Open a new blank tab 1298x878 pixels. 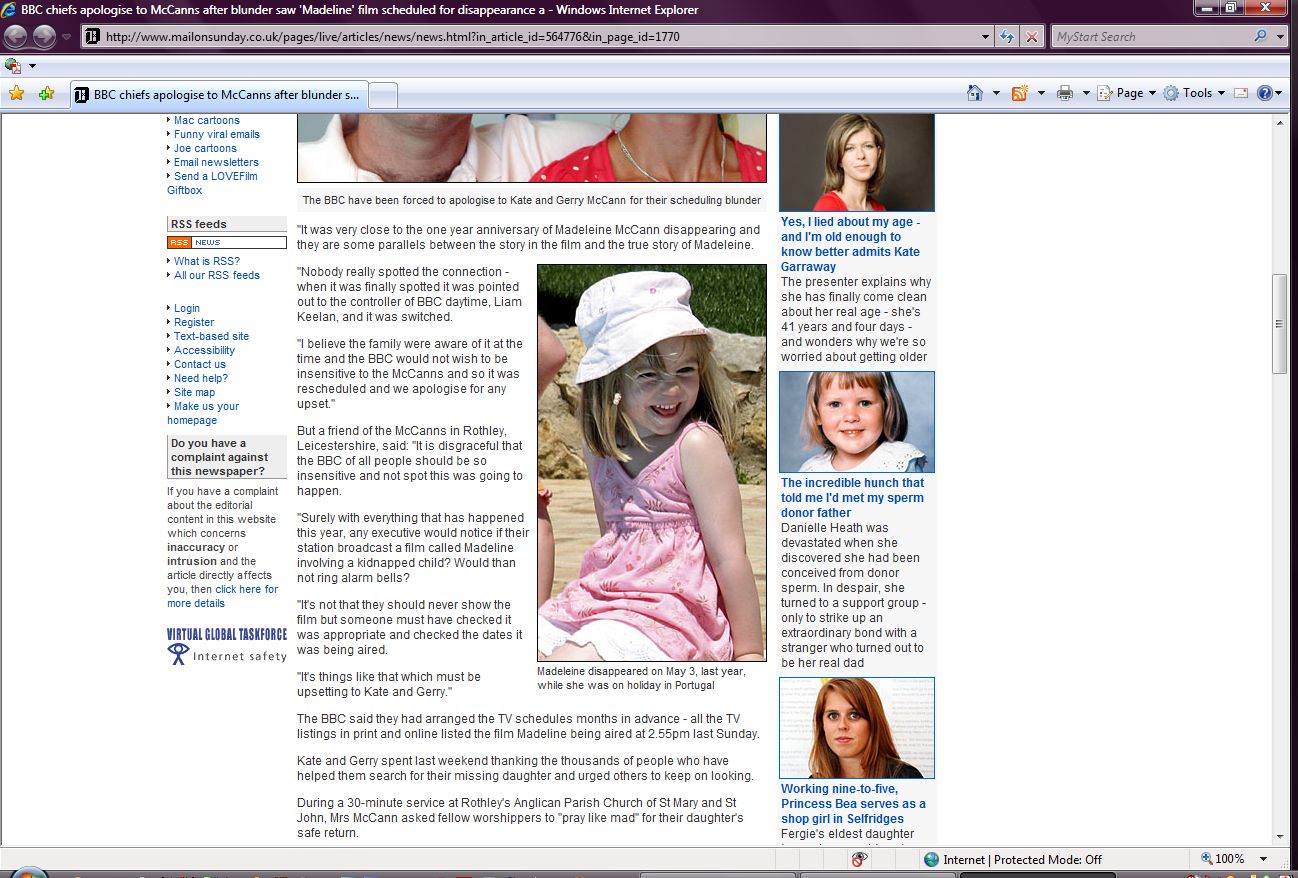click(x=384, y=95)
